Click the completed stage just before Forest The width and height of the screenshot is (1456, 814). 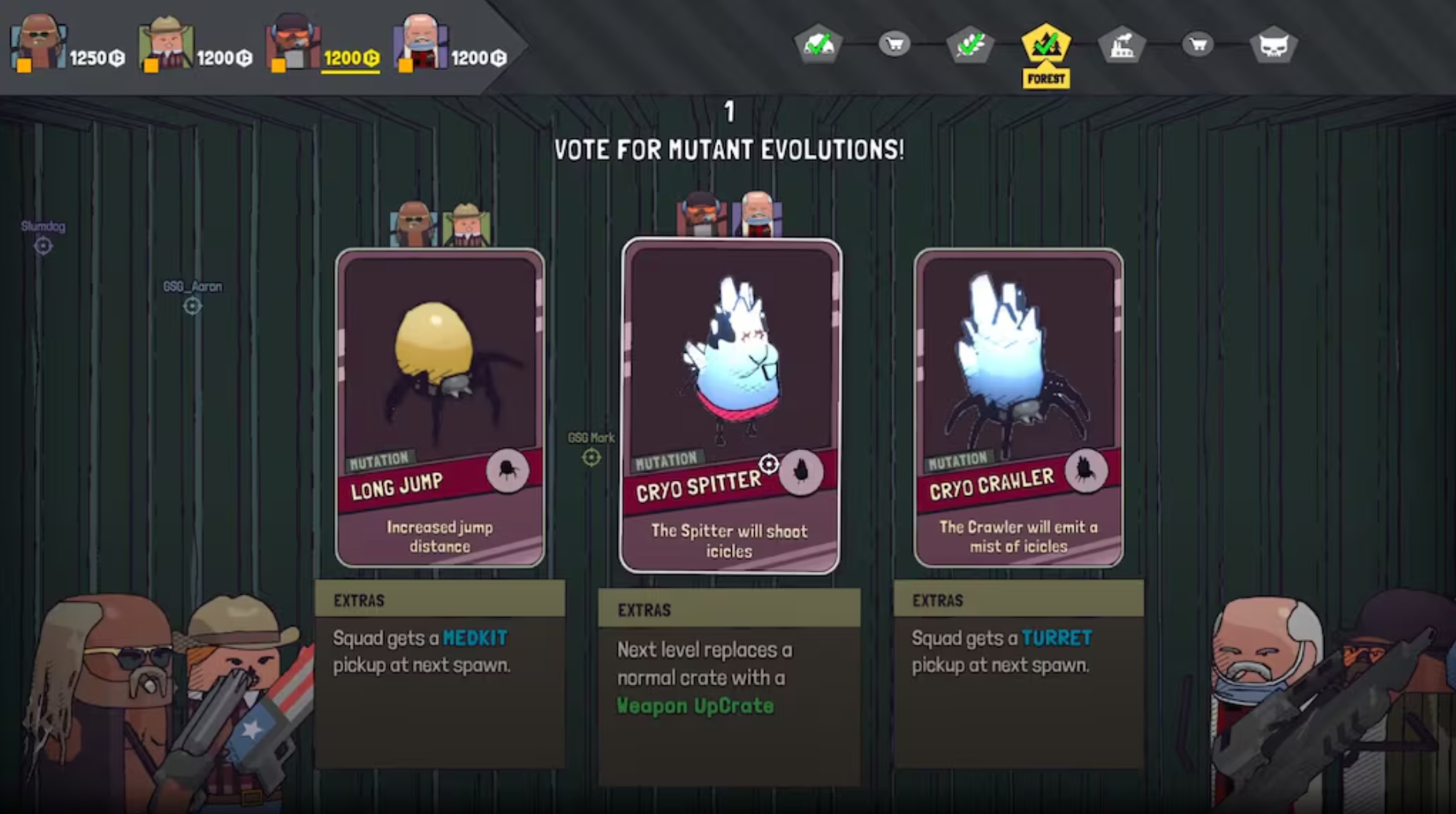point(970,45)
